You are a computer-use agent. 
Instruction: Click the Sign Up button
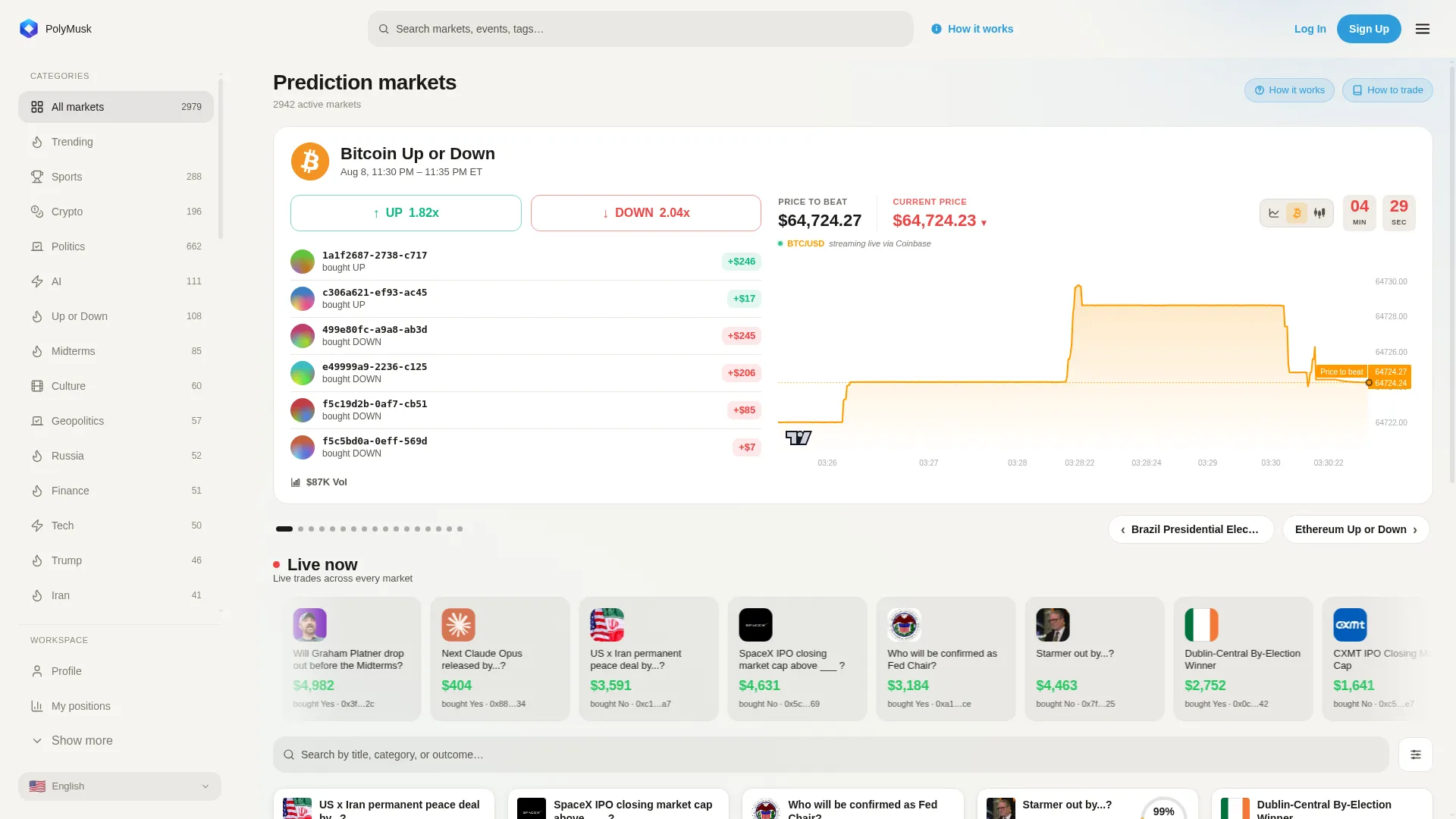point(1369,29)
